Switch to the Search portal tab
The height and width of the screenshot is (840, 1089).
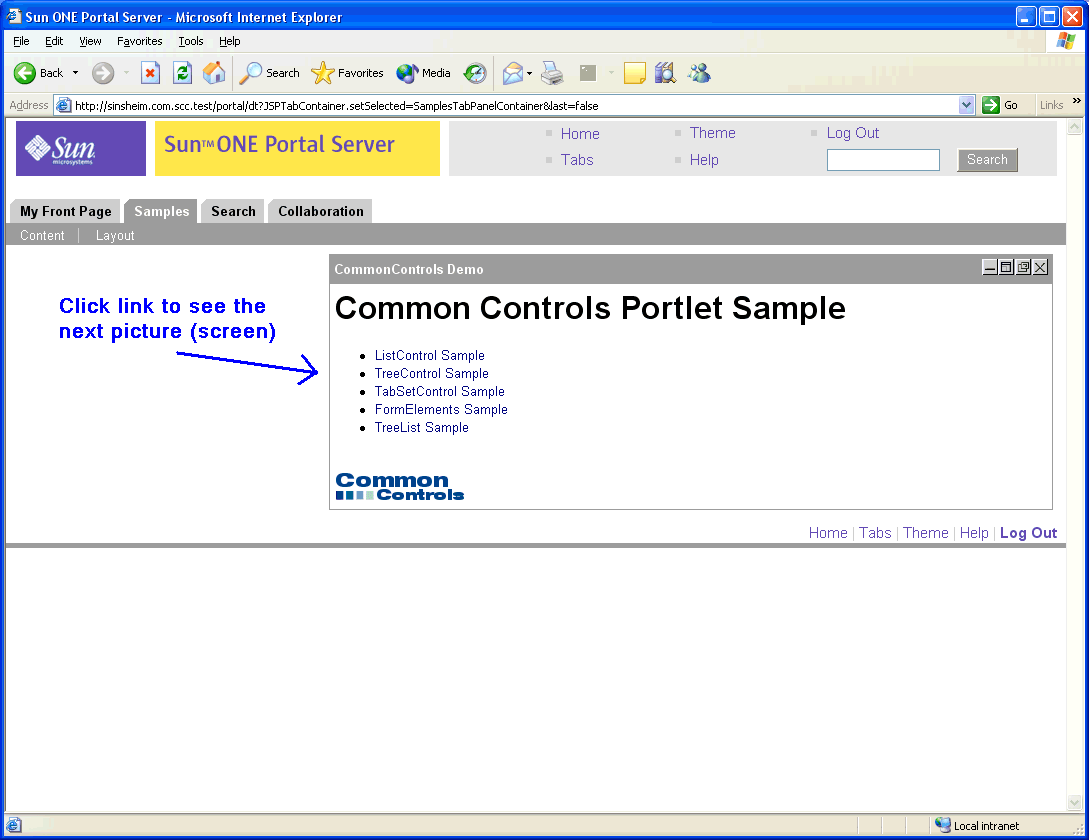[x=233, y=211]
